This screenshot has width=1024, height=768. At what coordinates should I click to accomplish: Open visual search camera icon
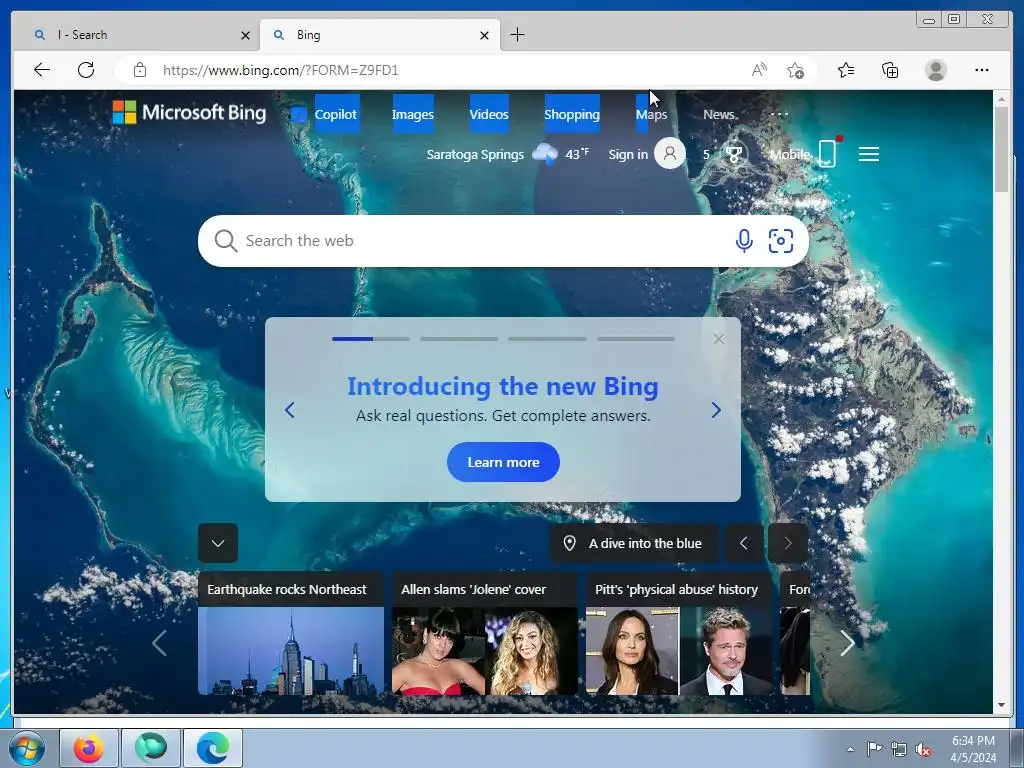(780, 241)
